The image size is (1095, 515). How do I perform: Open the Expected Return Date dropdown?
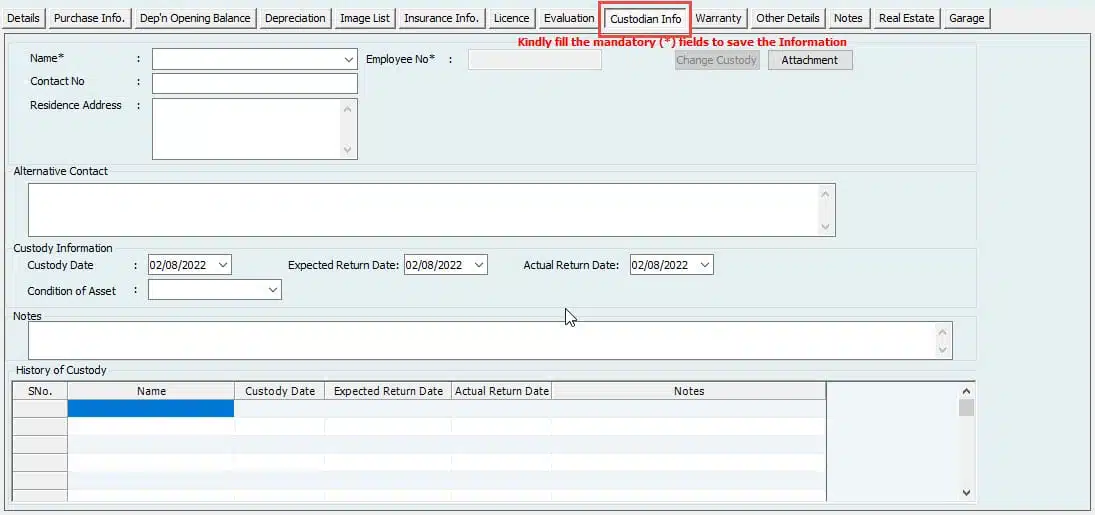pos(478,265)
